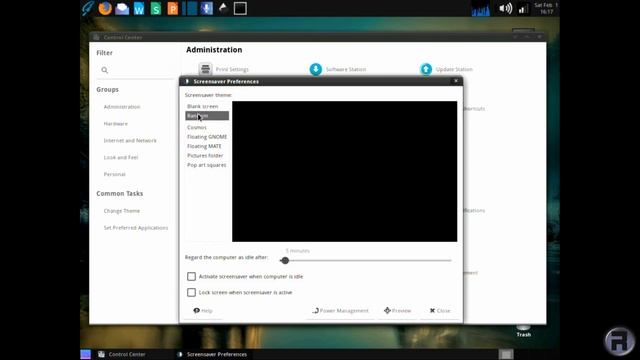Image resolution: width=640 pixels, height=360 pixels.
Task: Click the workspace switcher in bottom panel
Action: pyautogui.click(x=506, y=354)
